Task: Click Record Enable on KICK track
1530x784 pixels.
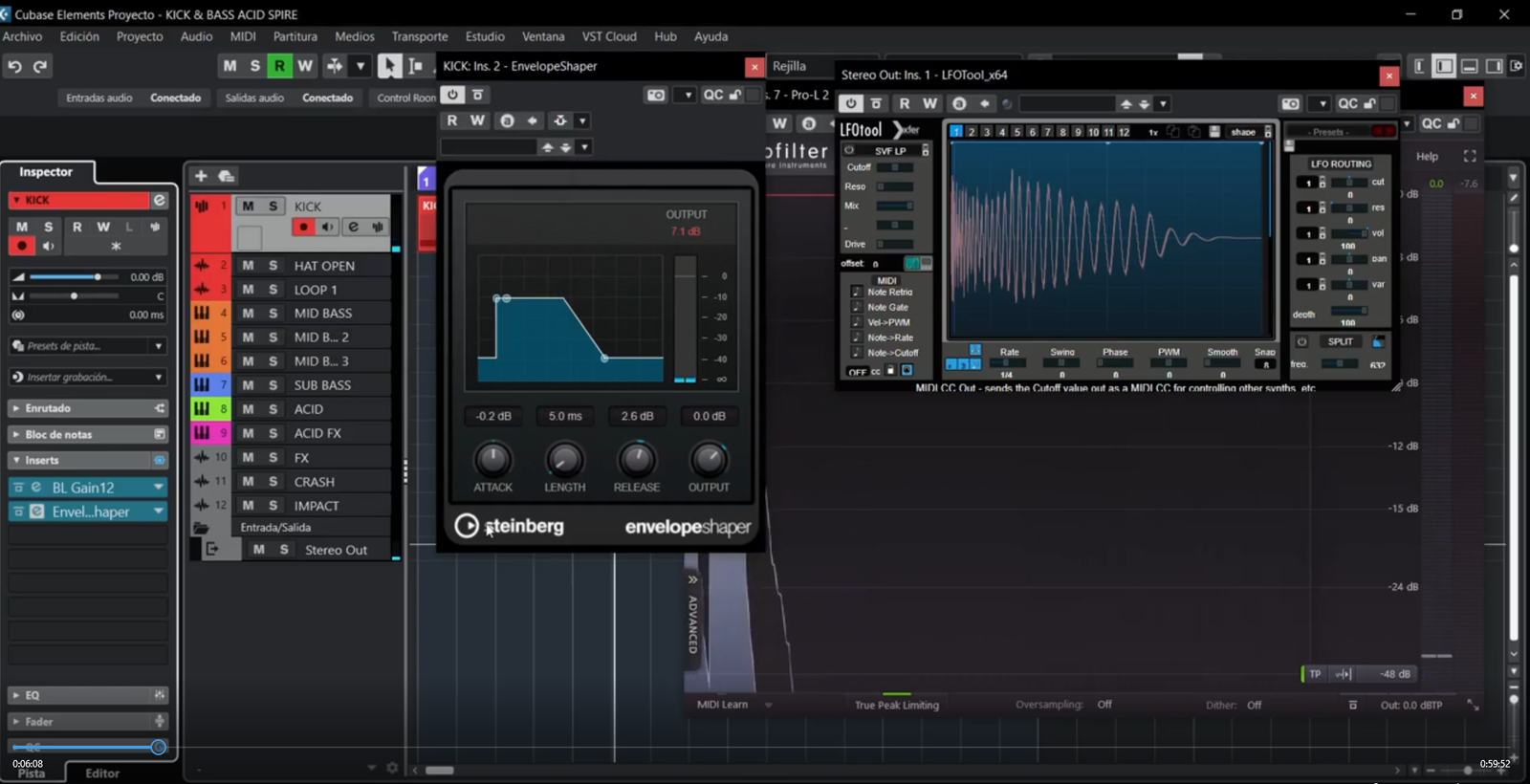Action: coord(303,227)
